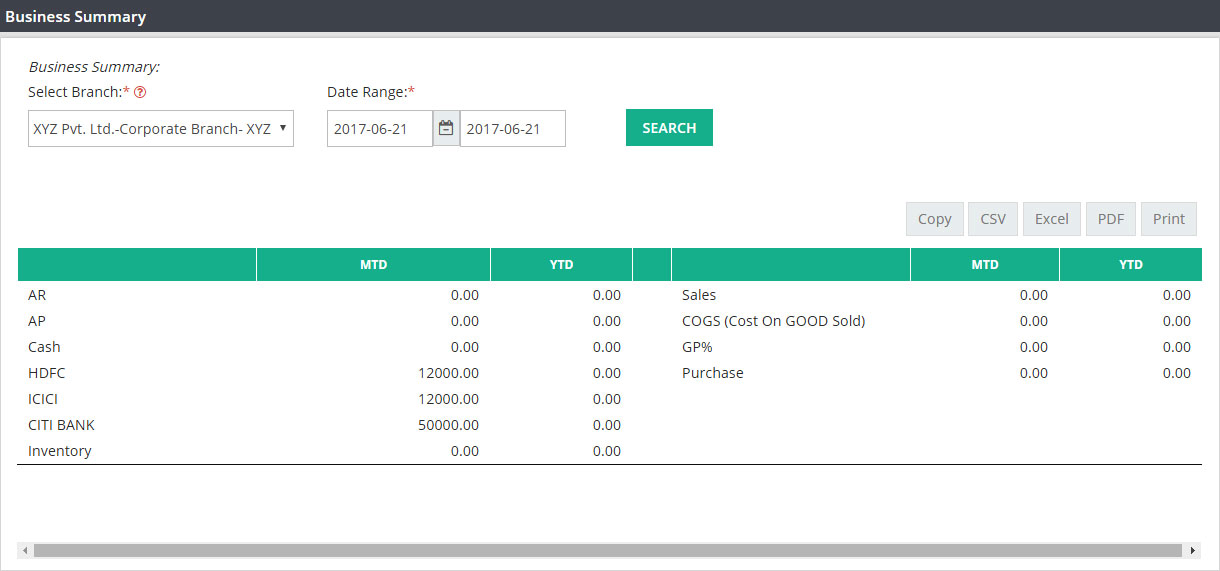Click the scrollbar right arrow
This screenshot has height=571, width=1220.
pos(1192,550)
